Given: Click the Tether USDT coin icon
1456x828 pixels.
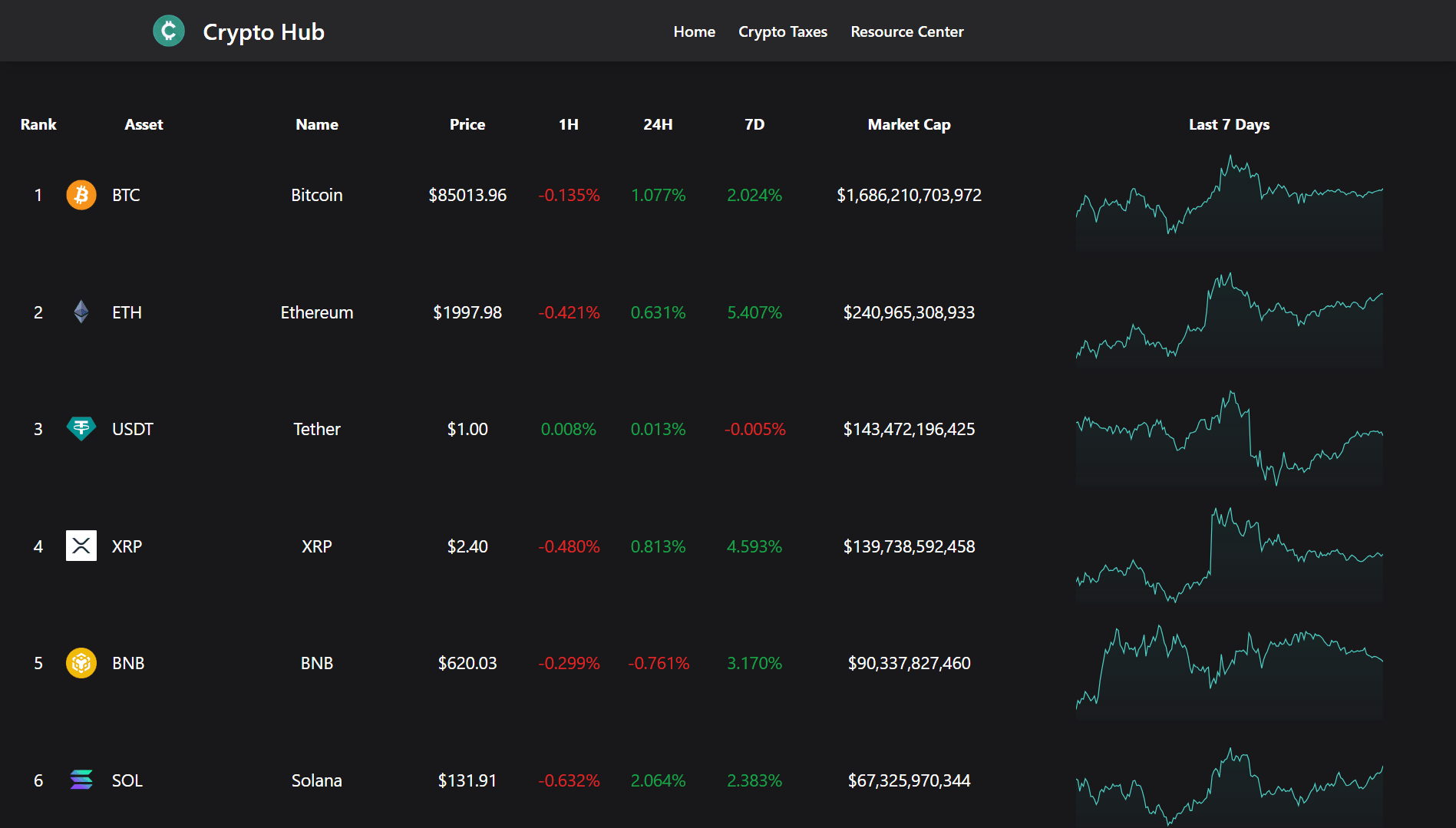Looking at the screenshot, I should point(80,429).
